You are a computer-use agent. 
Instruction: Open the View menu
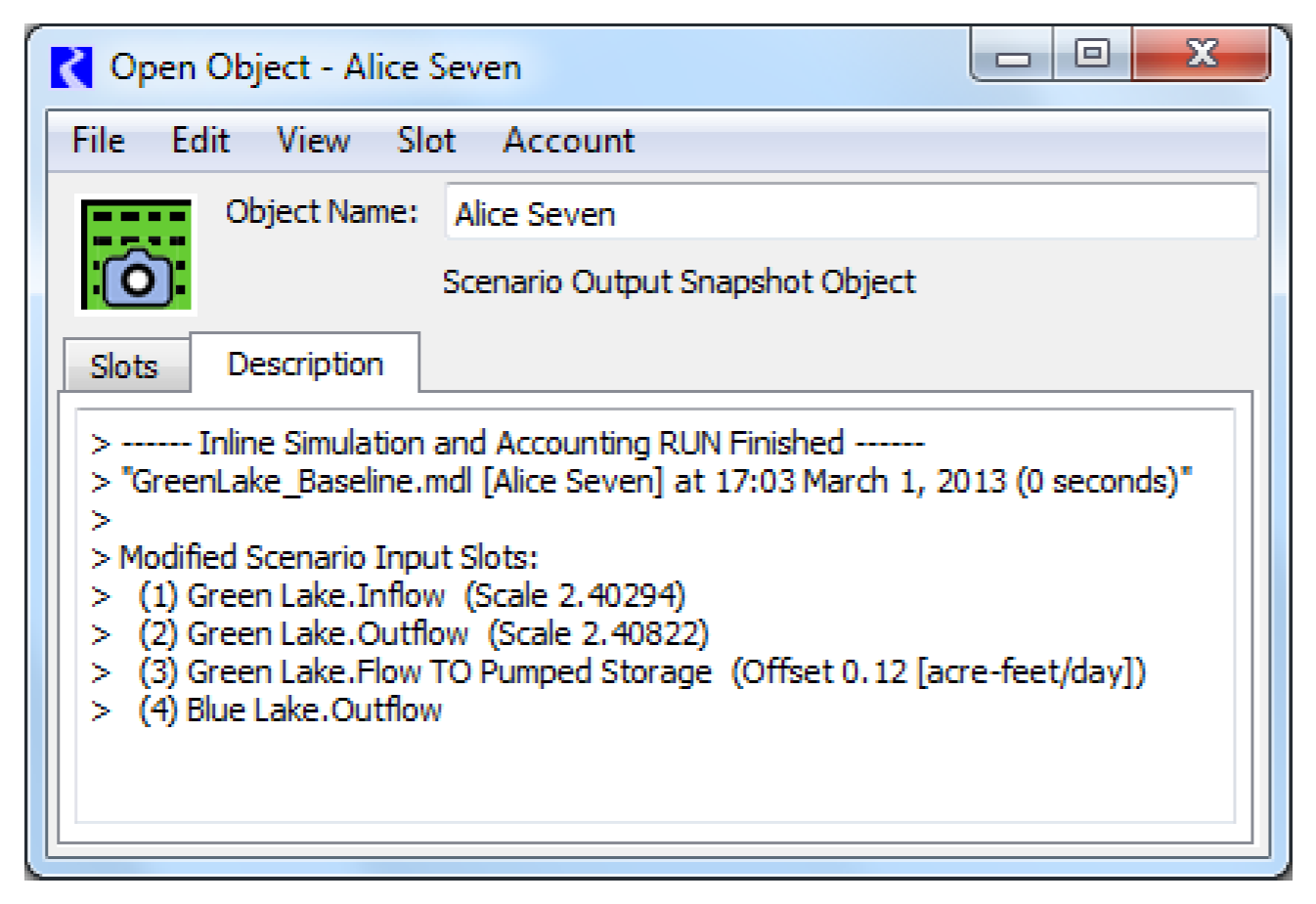tap(313, 141)
